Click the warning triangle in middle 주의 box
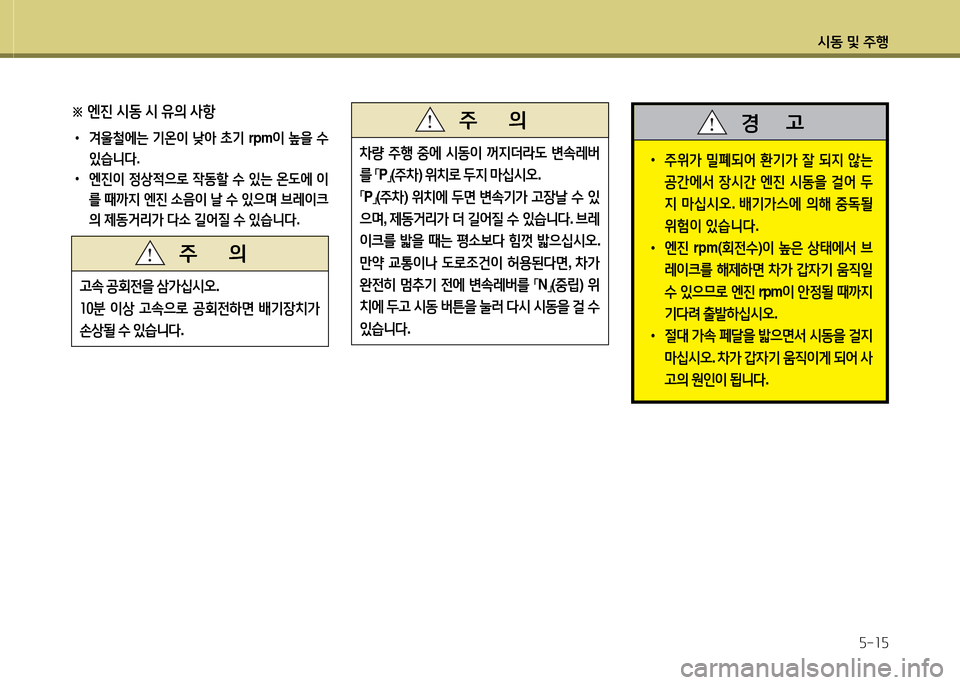Image resolution: width=960 pixels, height=685 pixels. click(430, 120)
